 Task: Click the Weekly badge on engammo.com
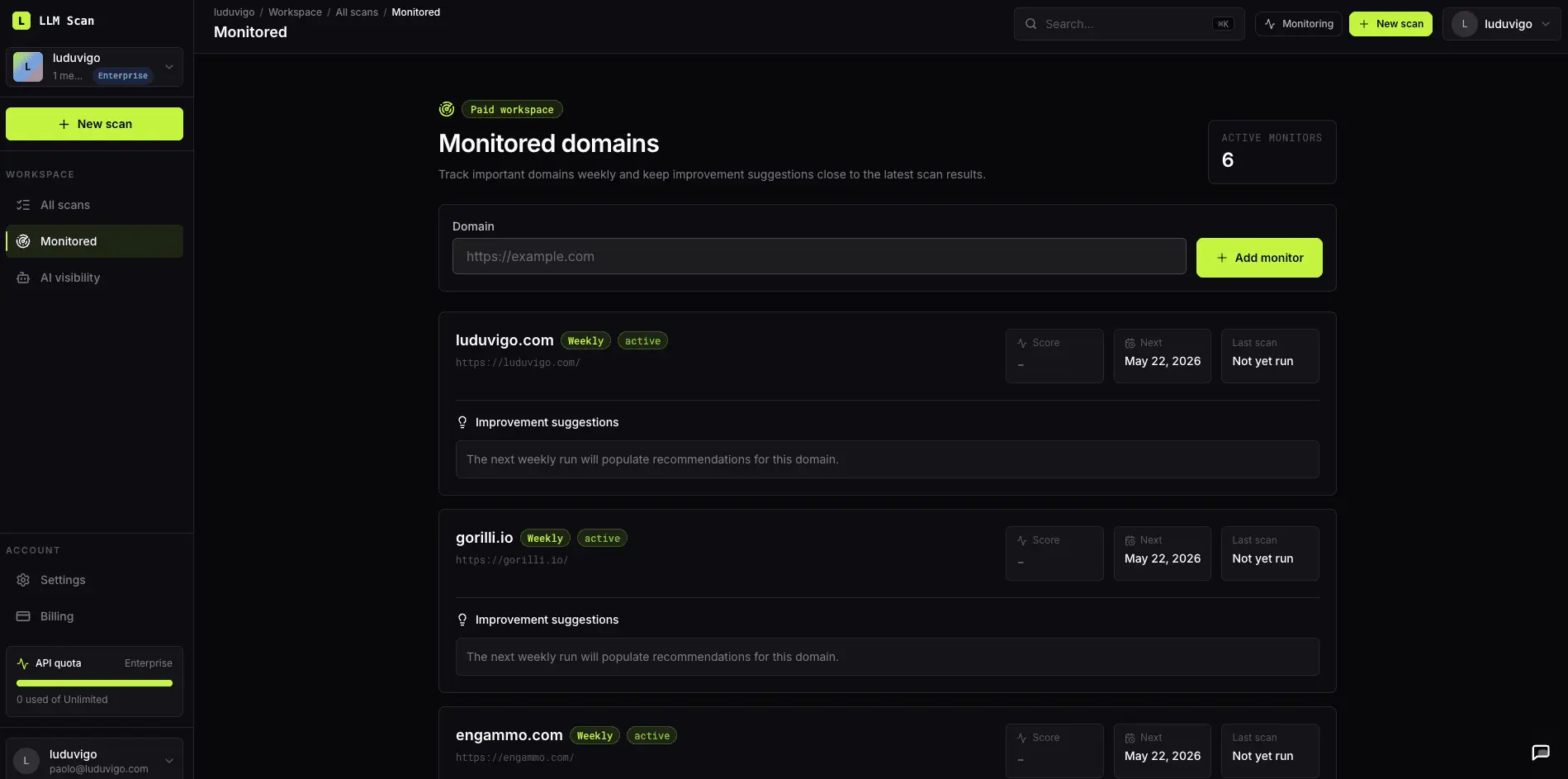tap(595, 736)
